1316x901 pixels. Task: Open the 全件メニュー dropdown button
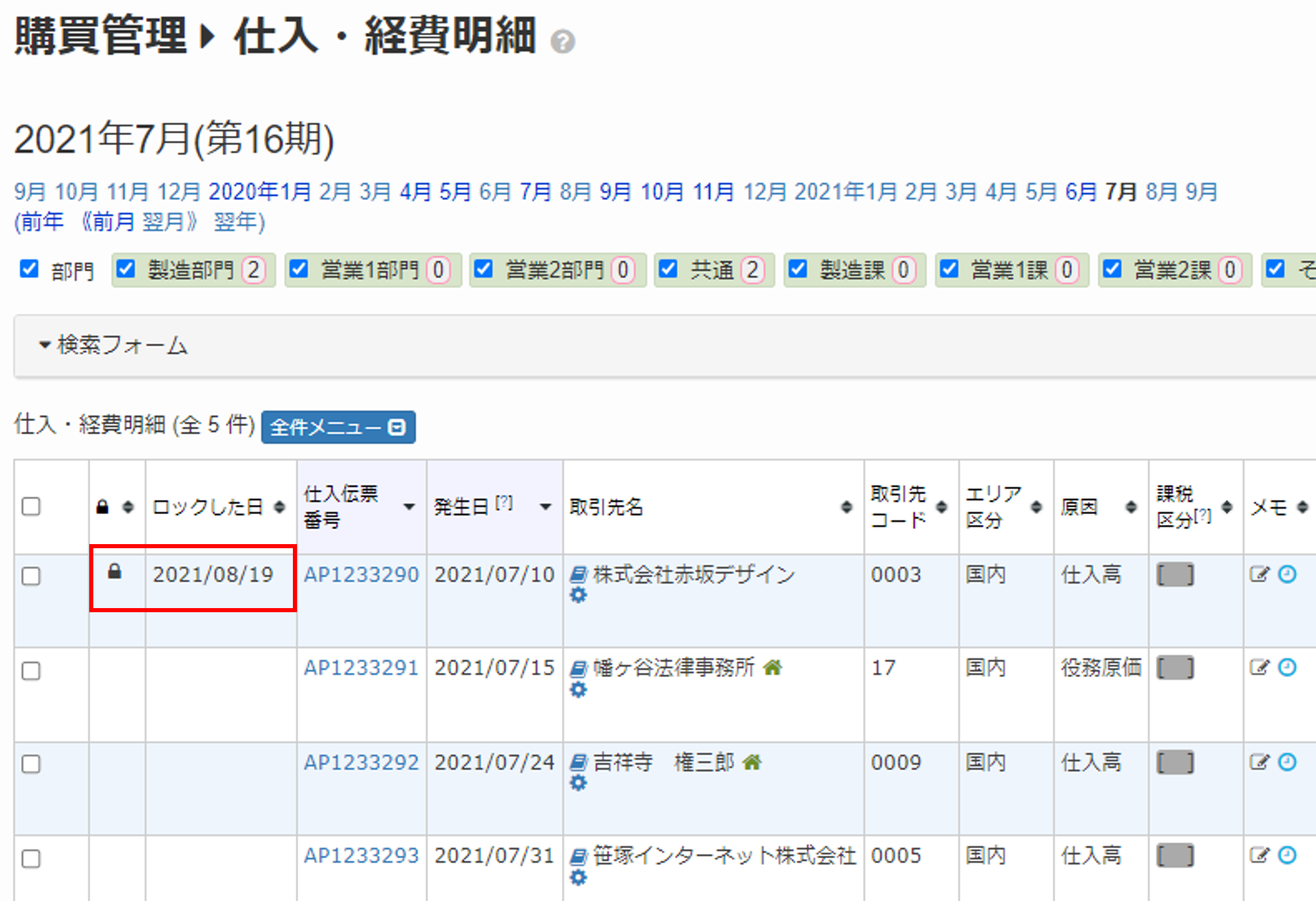point(339,427)
